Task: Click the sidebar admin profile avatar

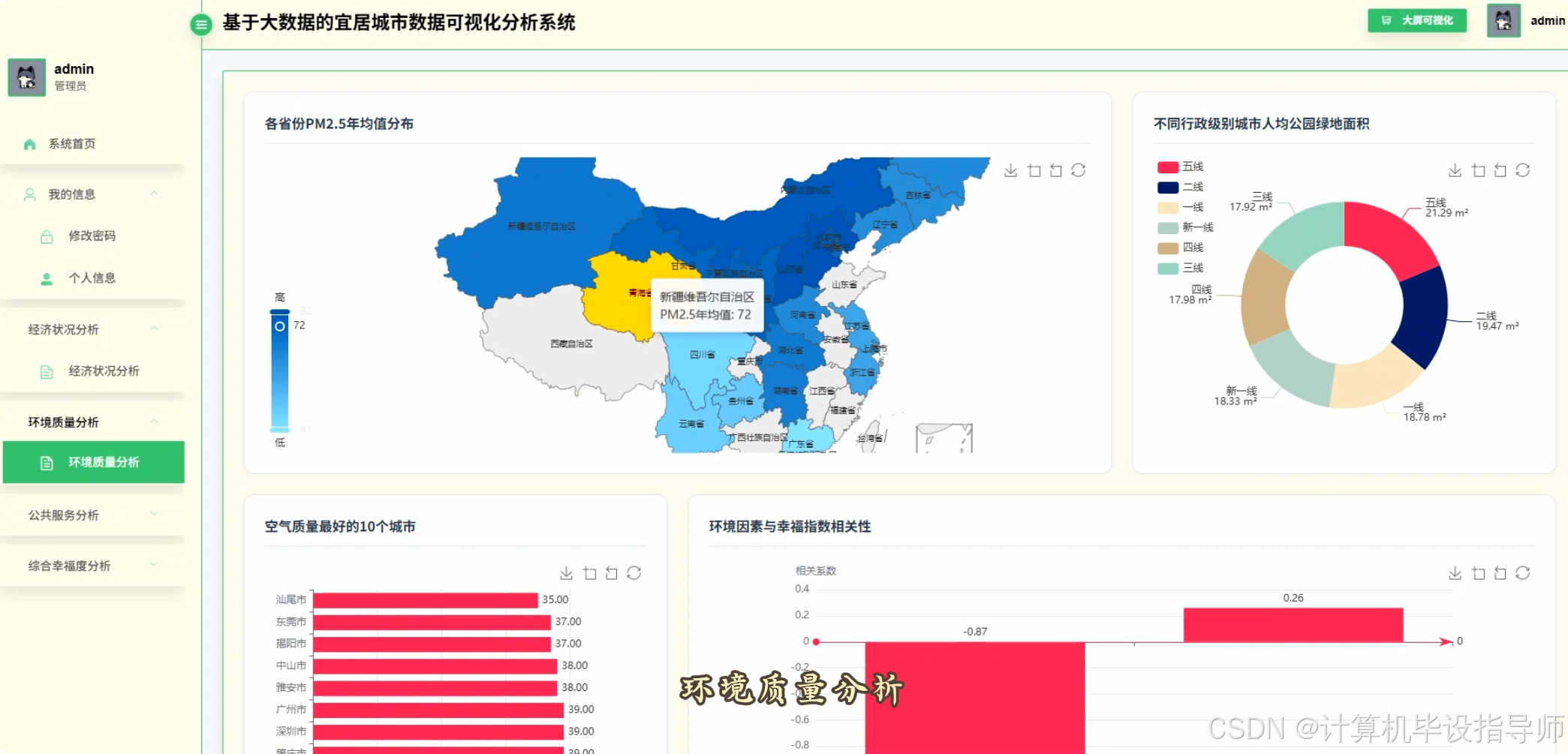Action: tap(27, 77)
